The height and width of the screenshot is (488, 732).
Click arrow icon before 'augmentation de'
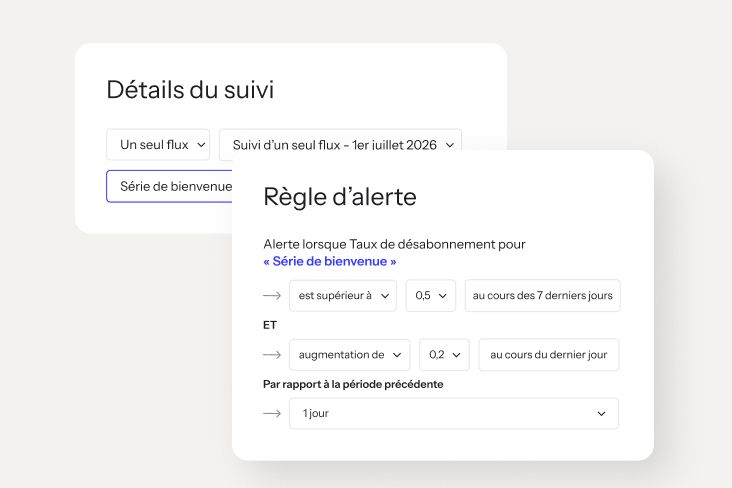[272, 355]
